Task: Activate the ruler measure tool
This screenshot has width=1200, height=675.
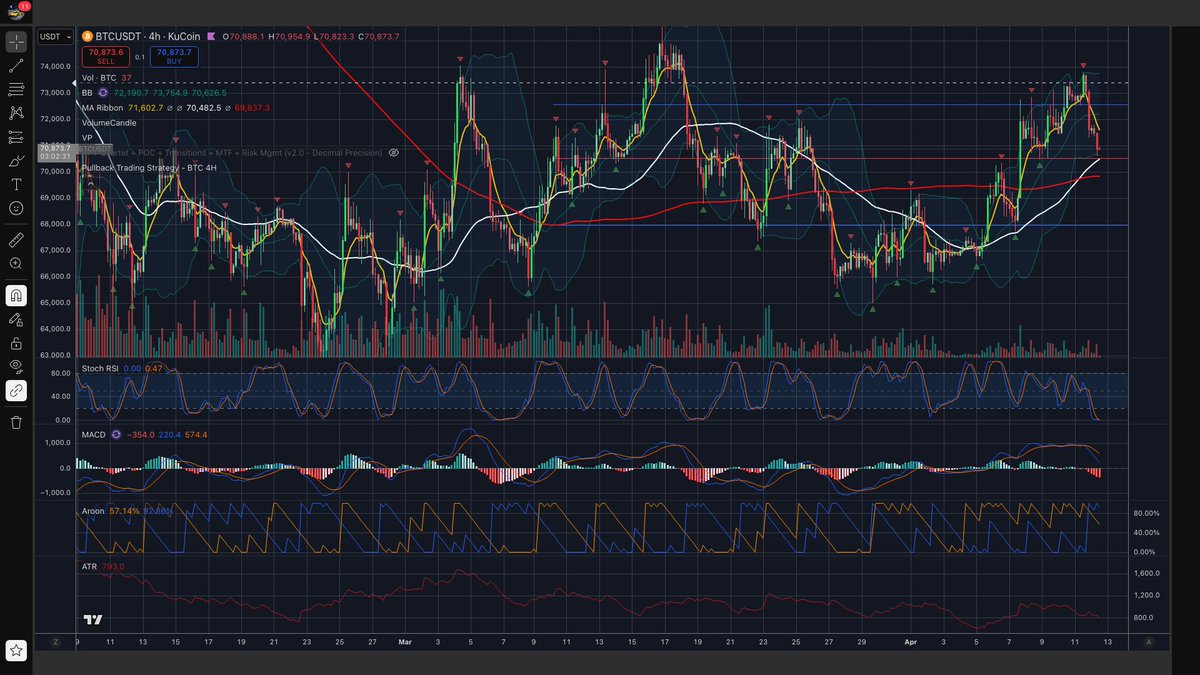Action: click(16, 240)
